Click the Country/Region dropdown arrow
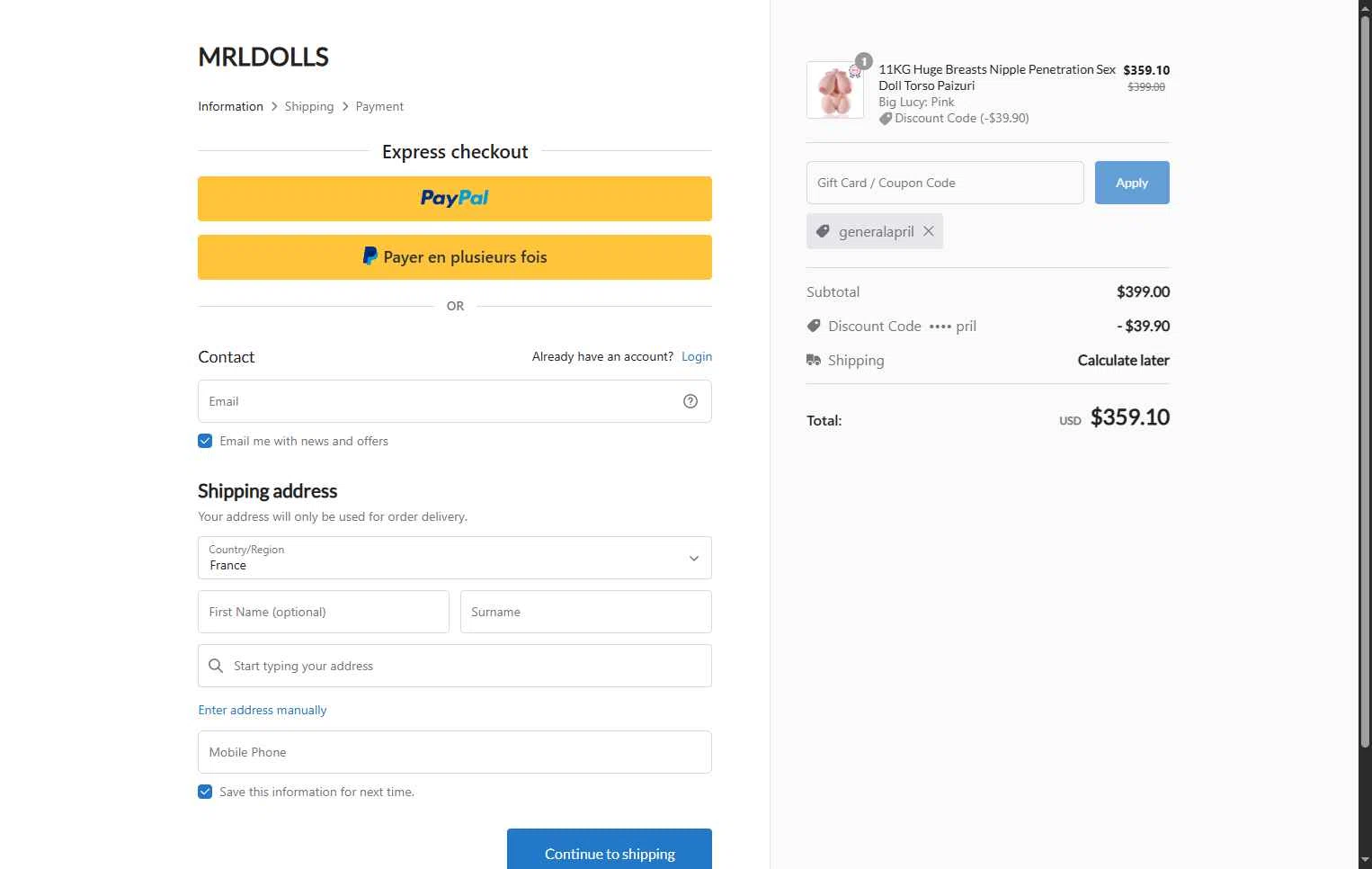The width and height of the screenshot is (1372, 869). pyautogui.click(x=694, y=559)
